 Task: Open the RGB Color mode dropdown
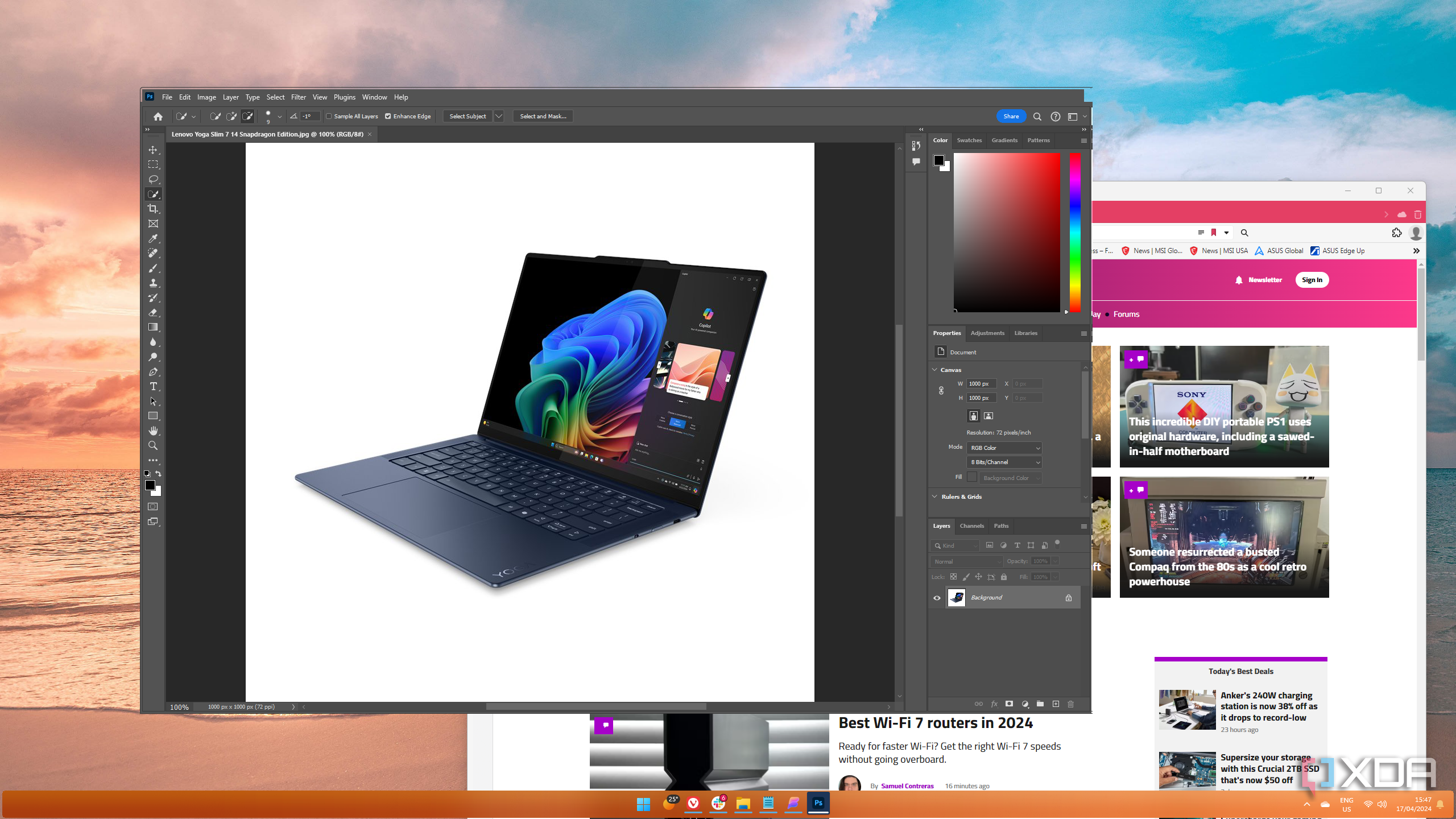[1004, 448]
